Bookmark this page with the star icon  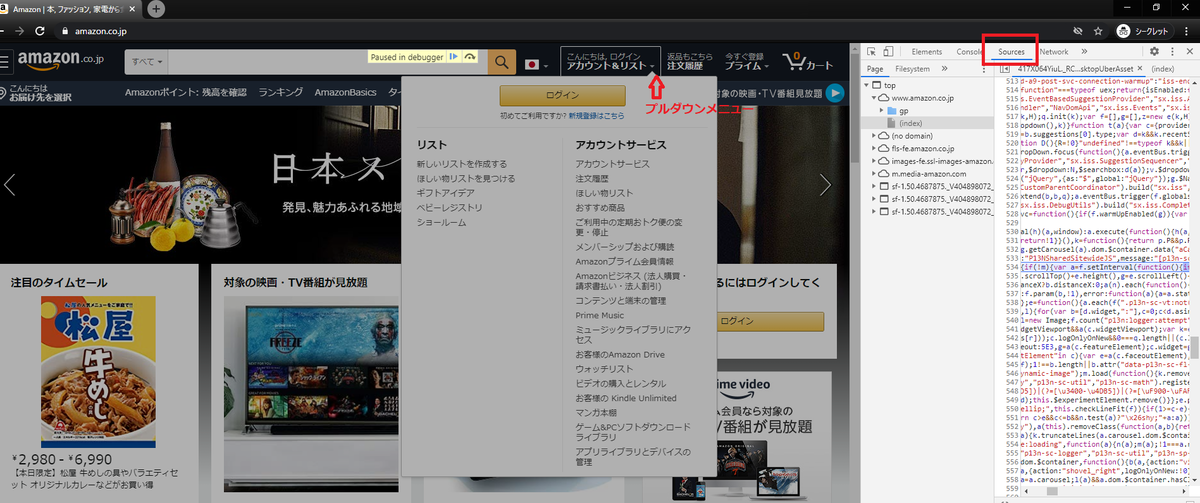(1098, 31)
